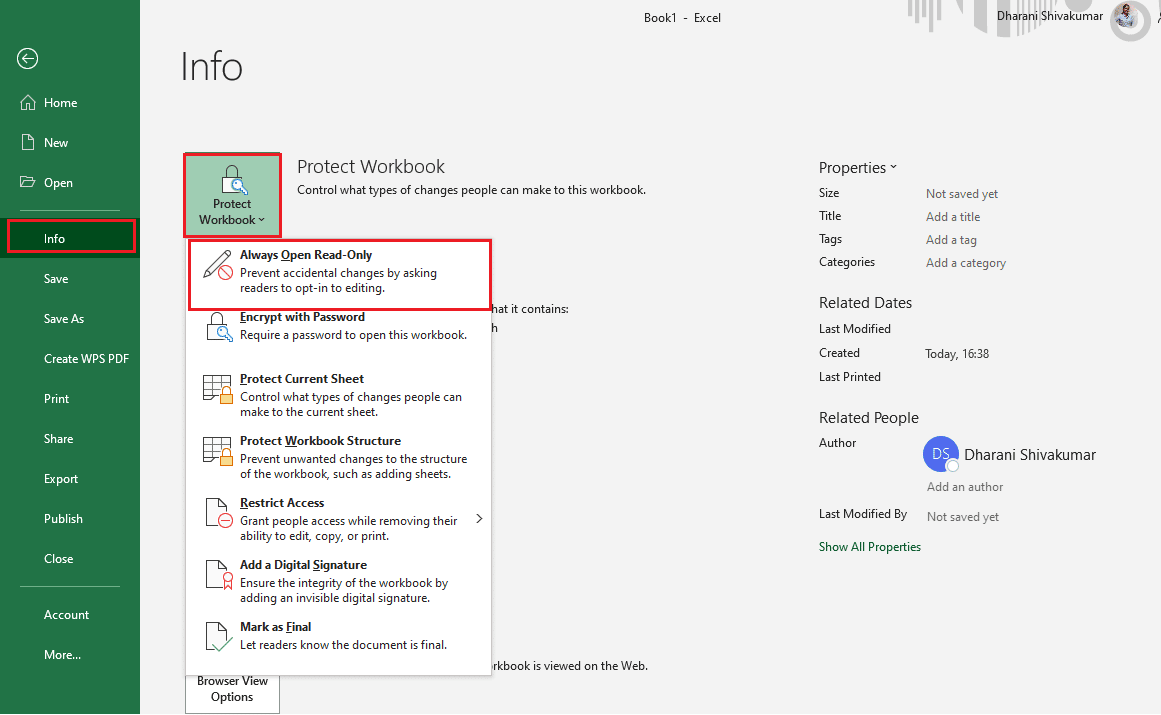Open the Save As menu item
The height and width of the screenshot is (715, 1161).
[64, 319]
